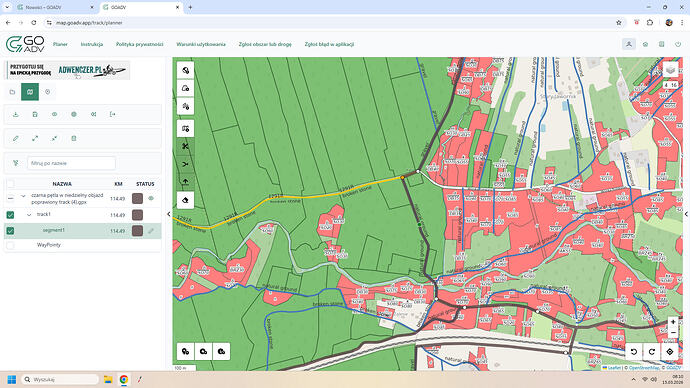This screenshot has height=388, width=690.
Task: Click the undo button on map
Action: (634, 351)
